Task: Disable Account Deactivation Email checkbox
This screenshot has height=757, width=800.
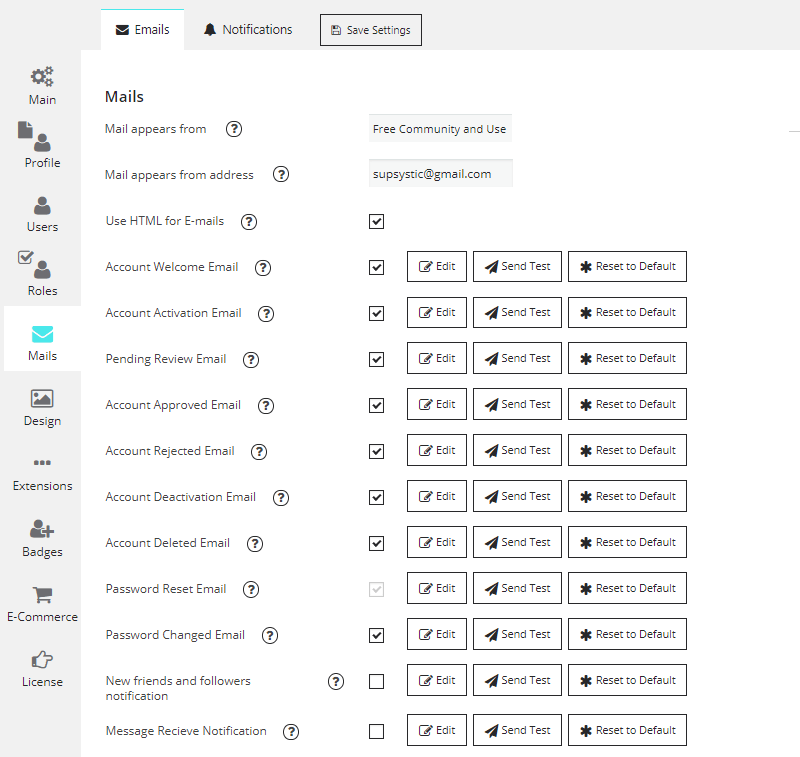Action: pyautogui.click(x=377, y=497)
